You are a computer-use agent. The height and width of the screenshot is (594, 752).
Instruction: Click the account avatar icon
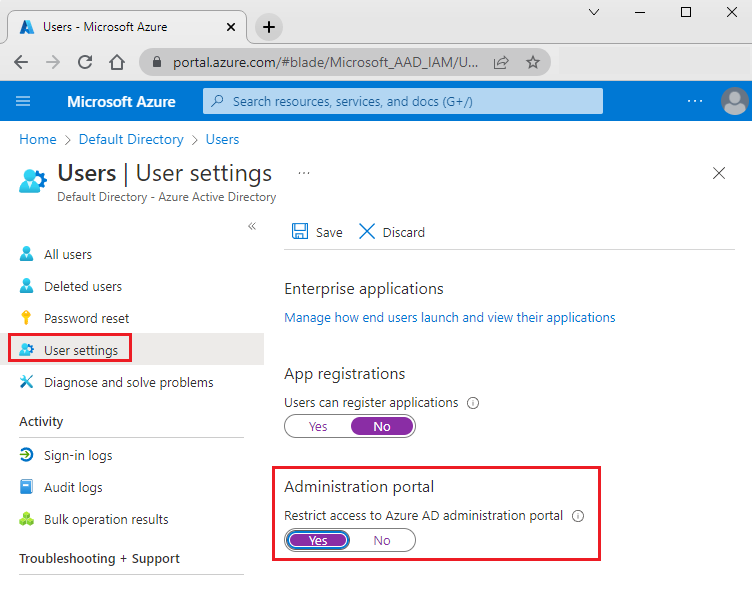735,101
